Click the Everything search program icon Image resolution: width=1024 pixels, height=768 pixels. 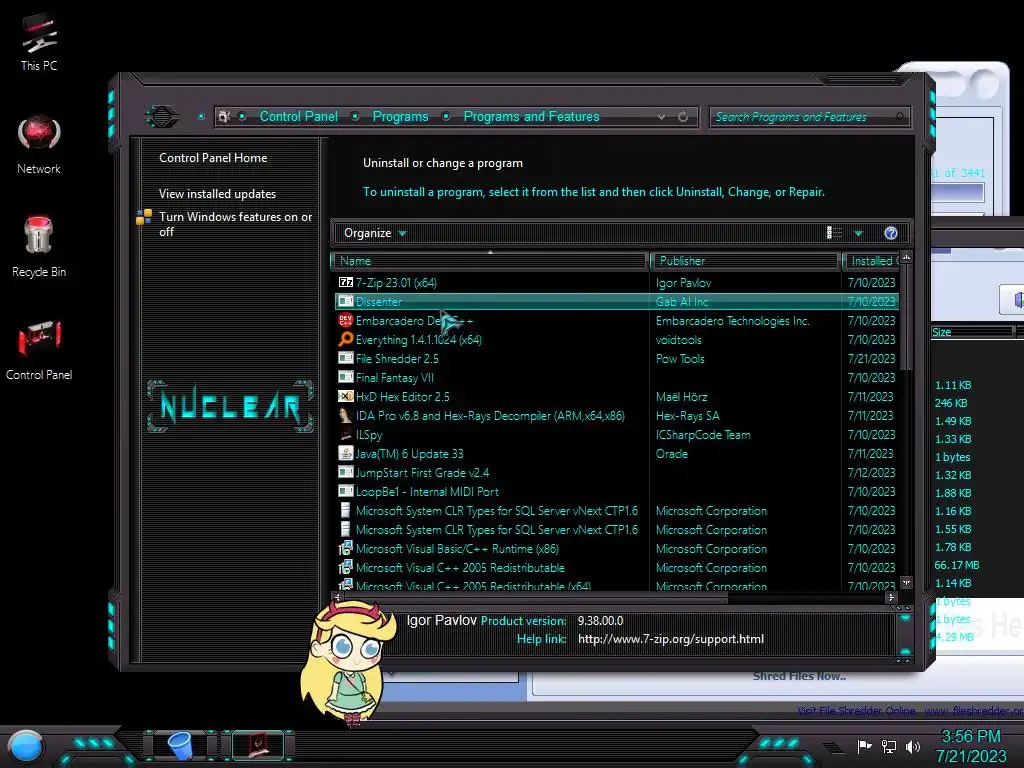tap(345, 340)
